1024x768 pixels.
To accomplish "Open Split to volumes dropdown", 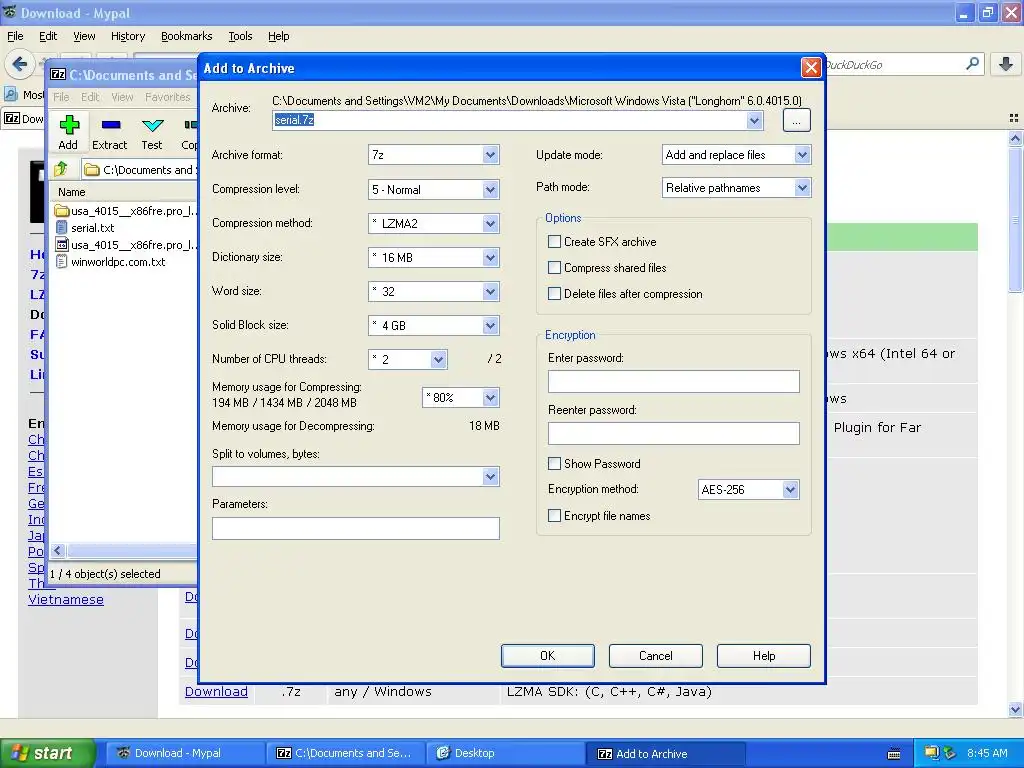I will [490, 477].
